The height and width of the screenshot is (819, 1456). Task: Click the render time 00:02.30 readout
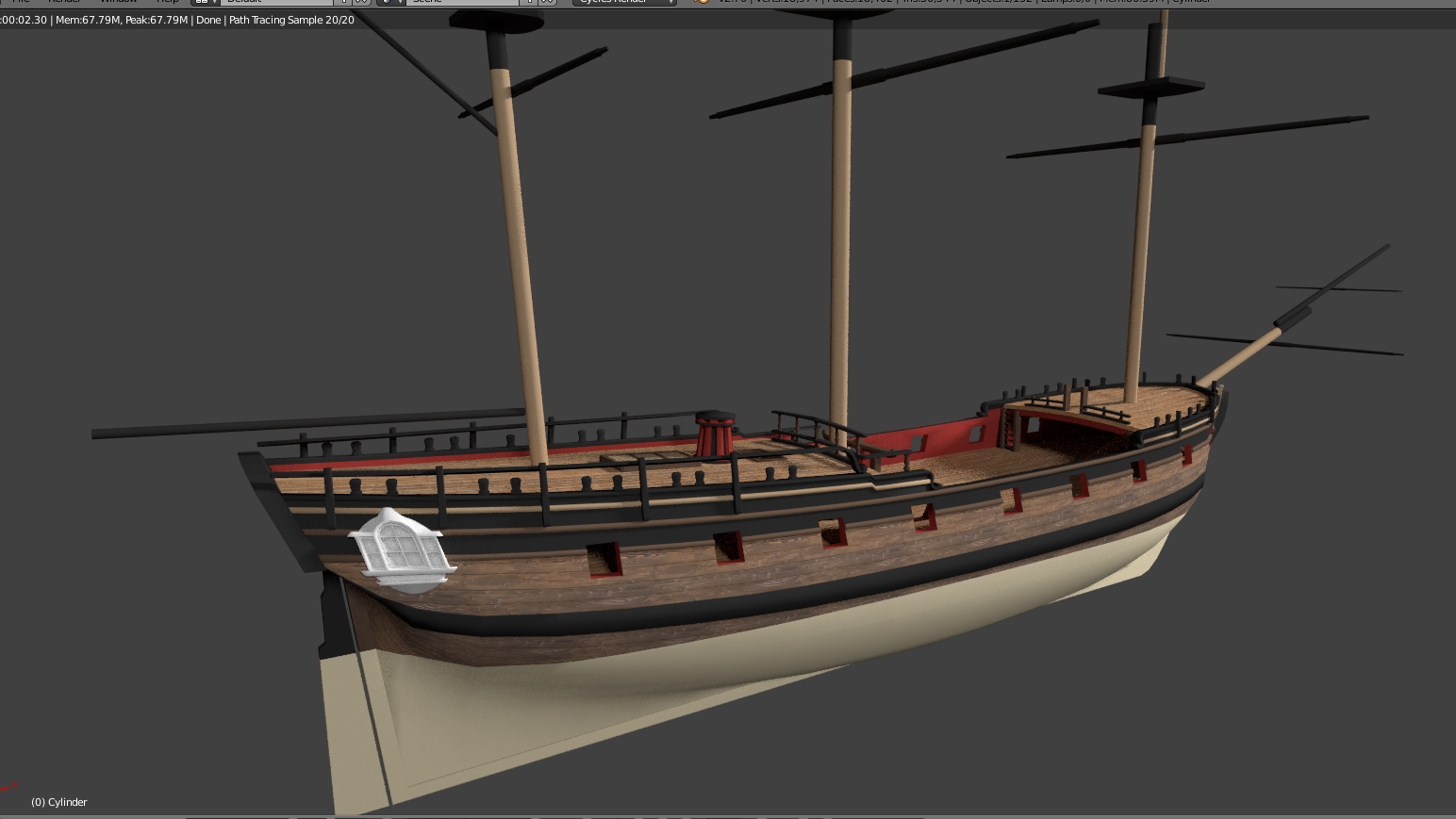point(24,20)
